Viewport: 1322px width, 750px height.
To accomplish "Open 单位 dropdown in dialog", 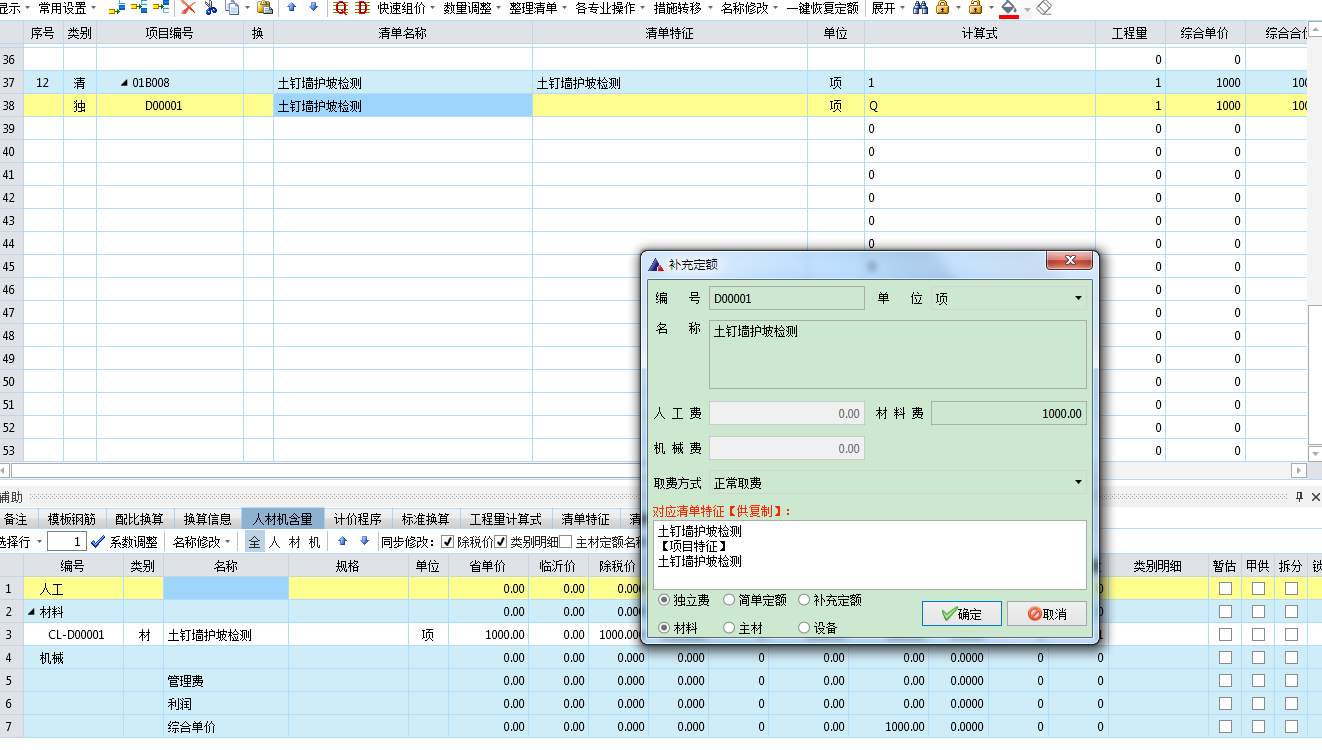I will pos(1078,298).
